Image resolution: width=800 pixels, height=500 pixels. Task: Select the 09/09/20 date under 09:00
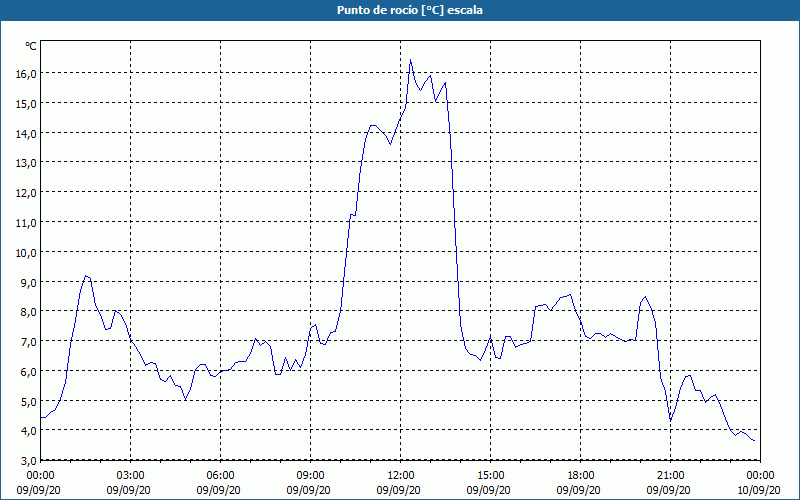coord(309,490)
